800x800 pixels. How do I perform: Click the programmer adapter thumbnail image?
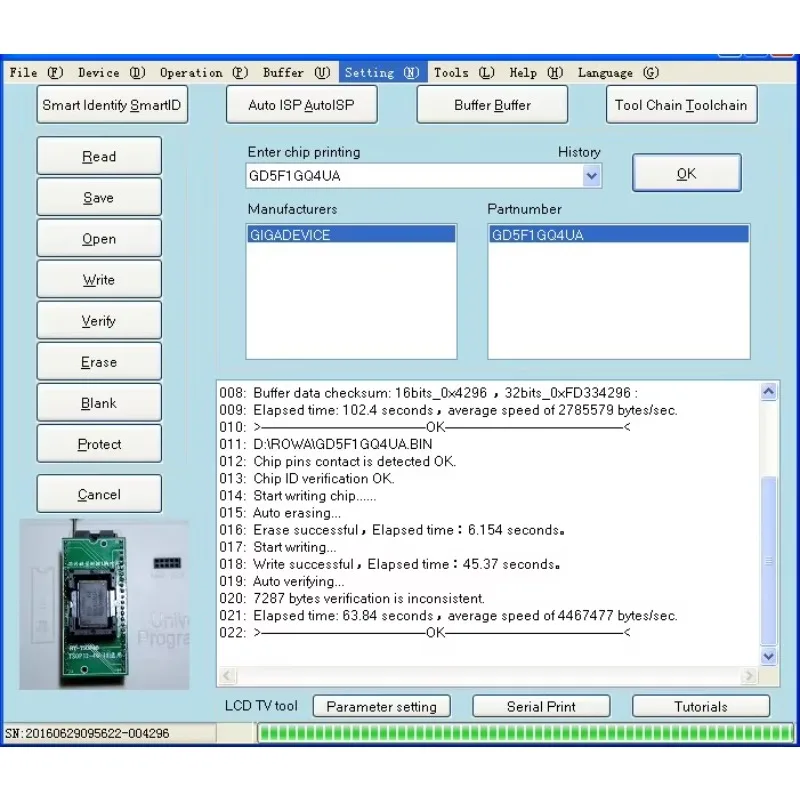(x=105, y=605)
